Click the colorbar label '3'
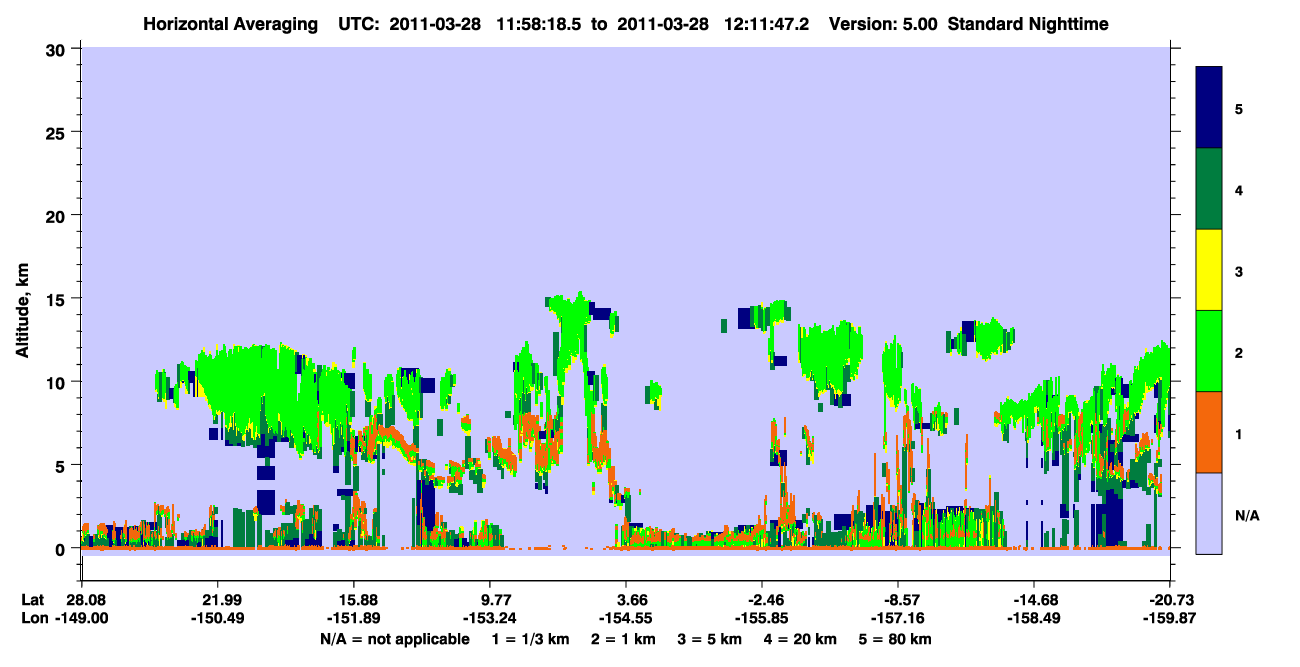 [x=1238, y=270]
